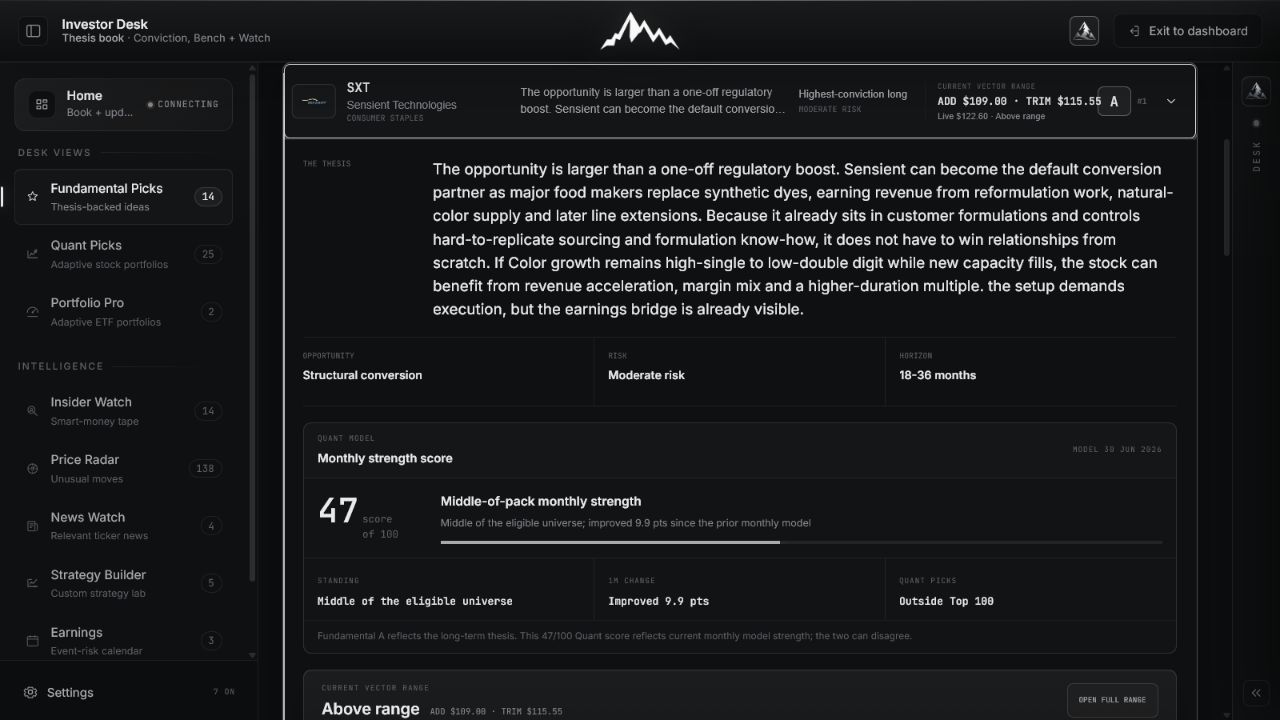Click the exit arrow icon in Exit to dashboard
This screenshot has height=720, width=1280.
click(1134, 31)
